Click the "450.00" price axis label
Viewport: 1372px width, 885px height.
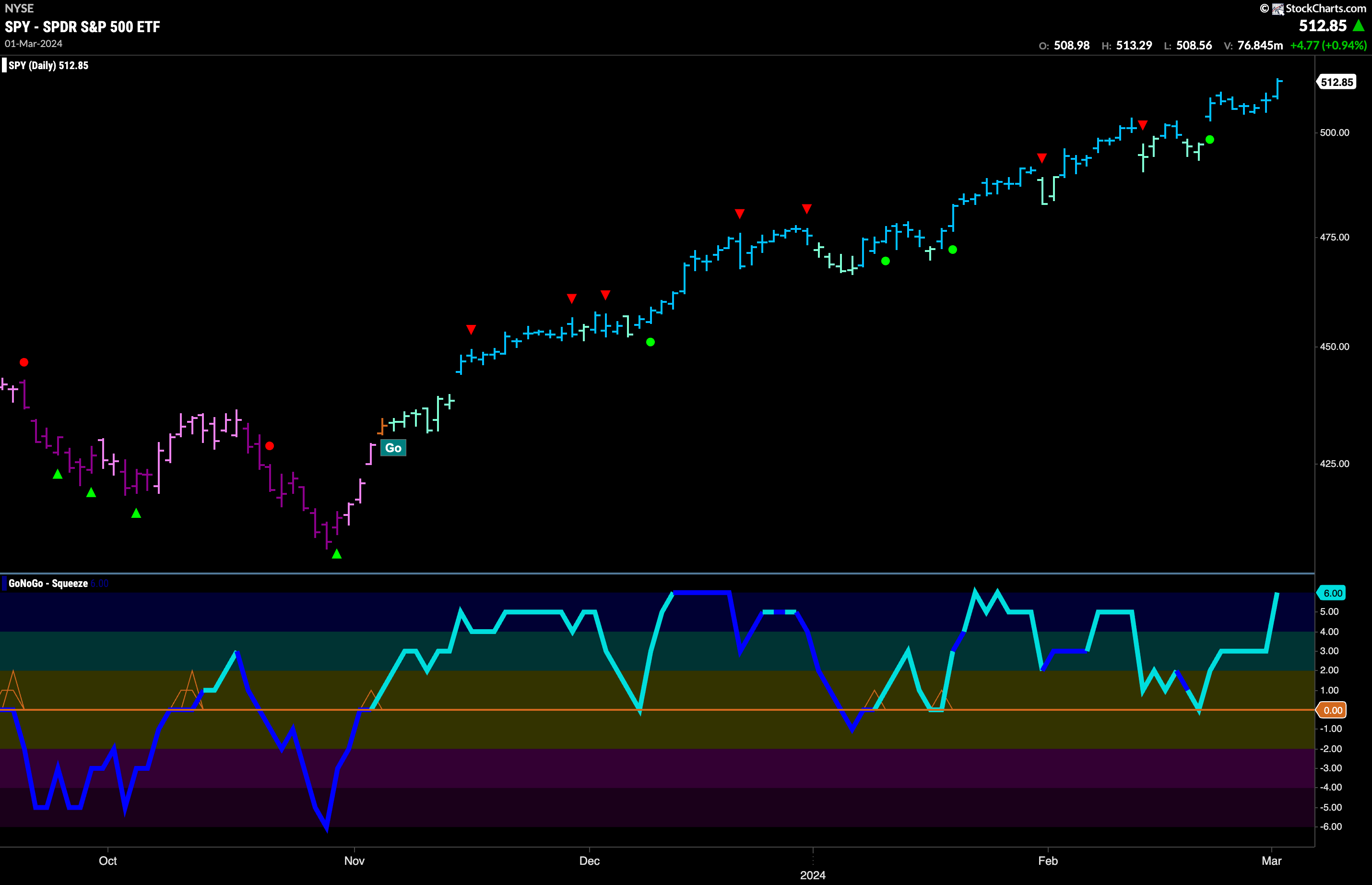coord(1334,347)
